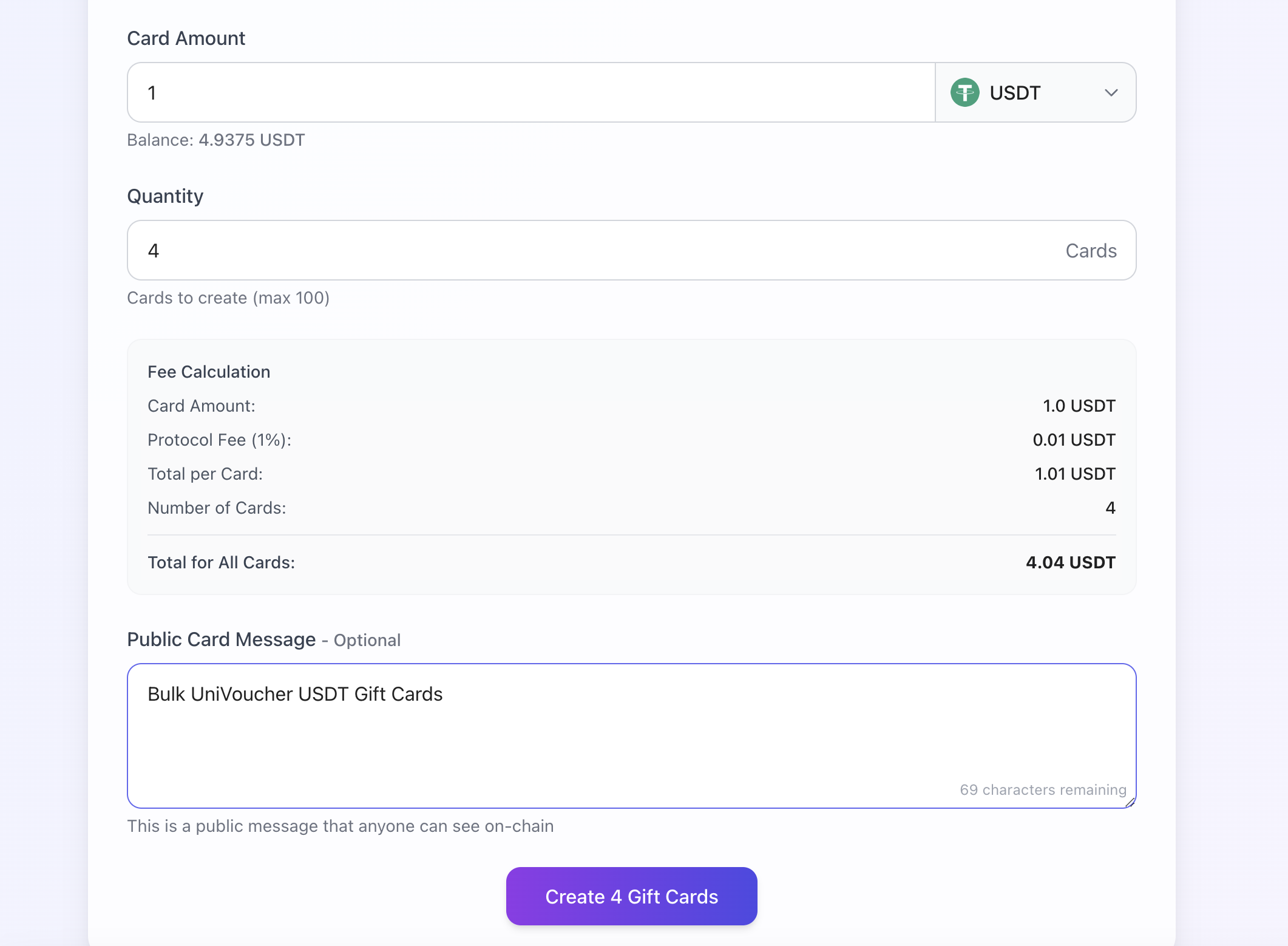Focus the Quantity input field

click(x=631, y=250)
